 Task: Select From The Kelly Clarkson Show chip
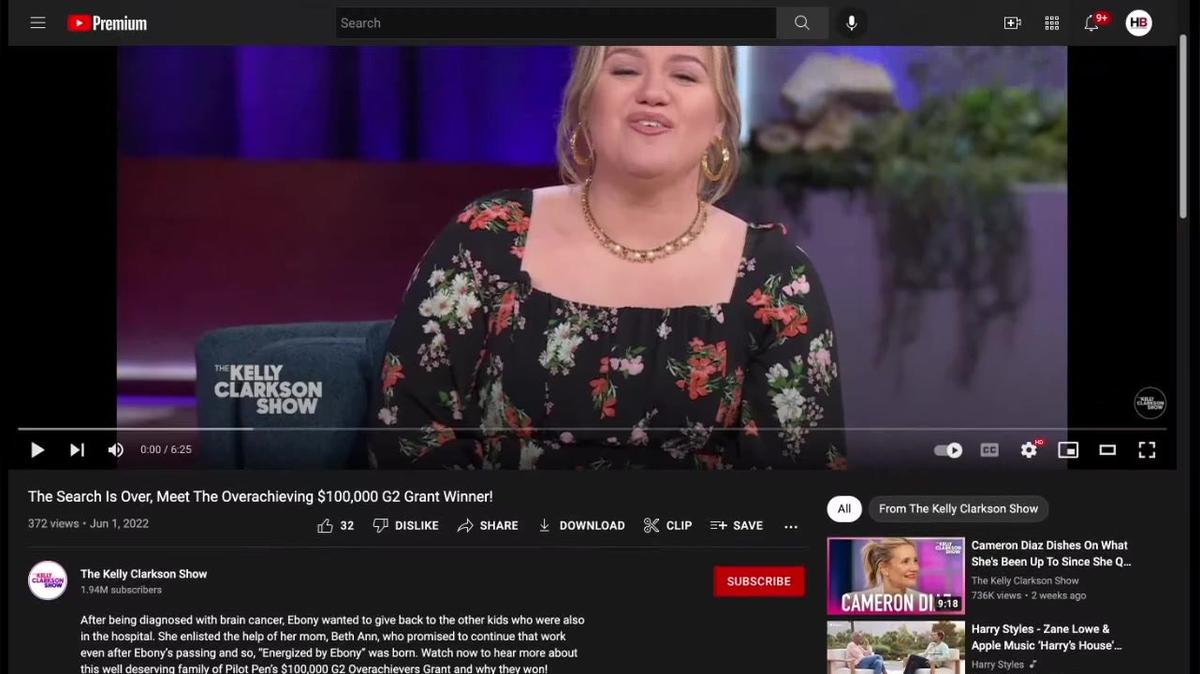pos(958,509)
